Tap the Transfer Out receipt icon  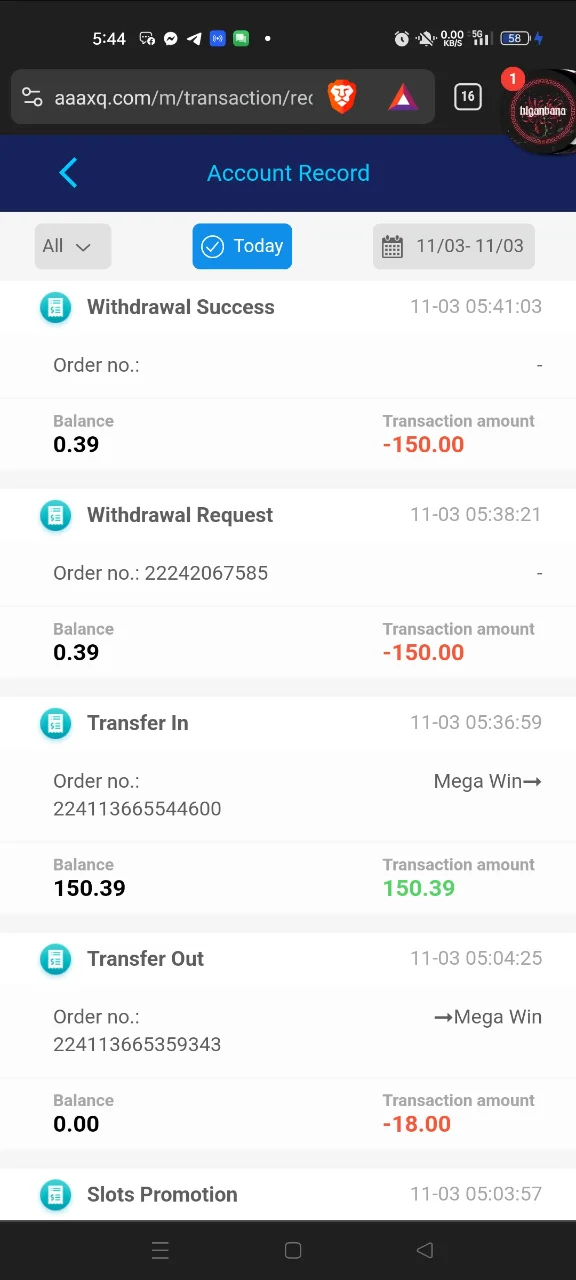click(56, 959)
